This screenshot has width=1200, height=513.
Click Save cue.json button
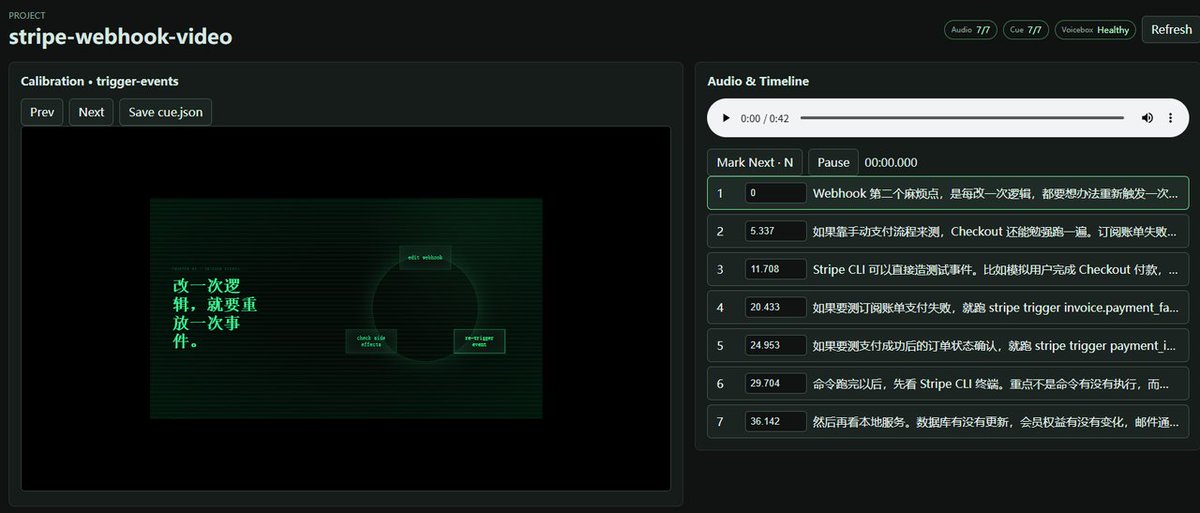(165, 112)
